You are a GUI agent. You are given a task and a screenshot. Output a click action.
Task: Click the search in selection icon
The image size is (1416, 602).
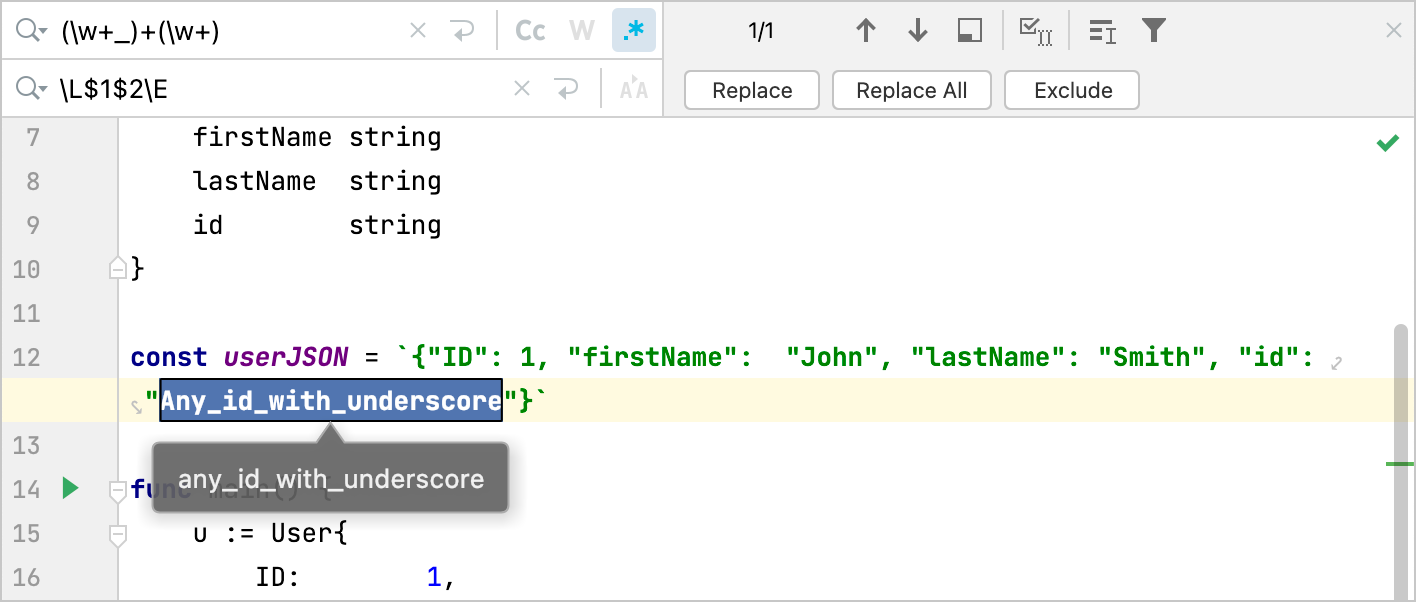pyautogui.click(x=1101, y=31)
